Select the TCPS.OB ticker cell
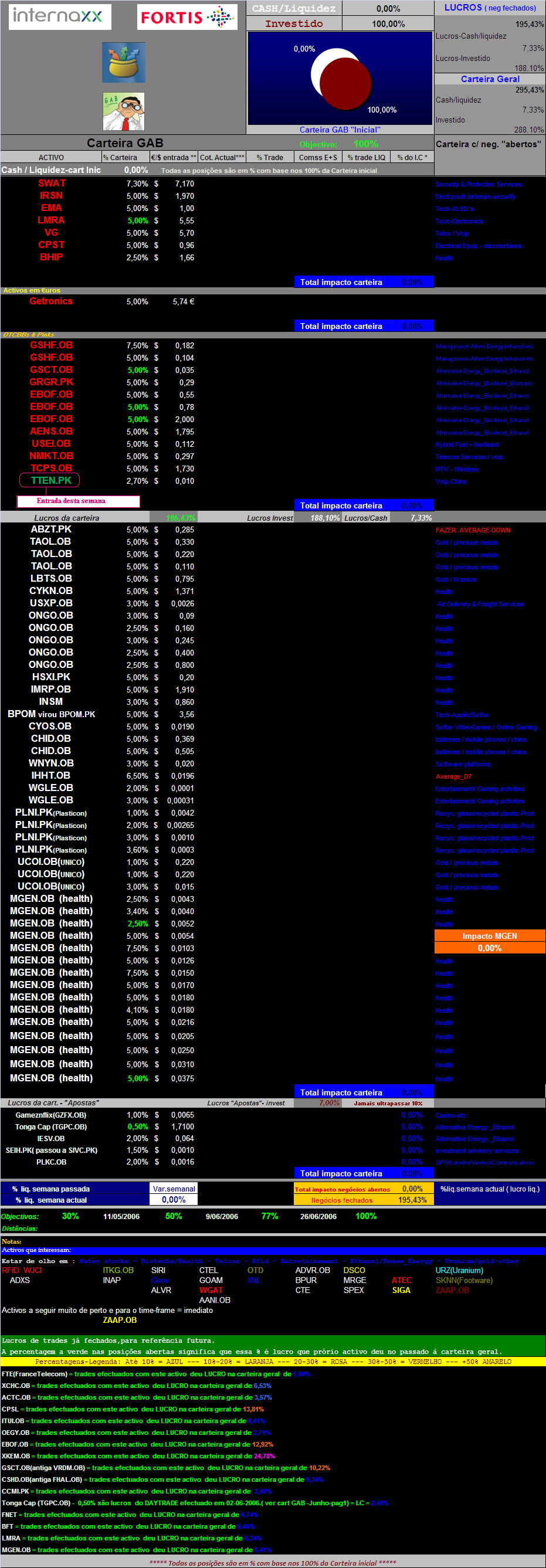This screenshot has width=546, height=1568. (x=51, y=468)
